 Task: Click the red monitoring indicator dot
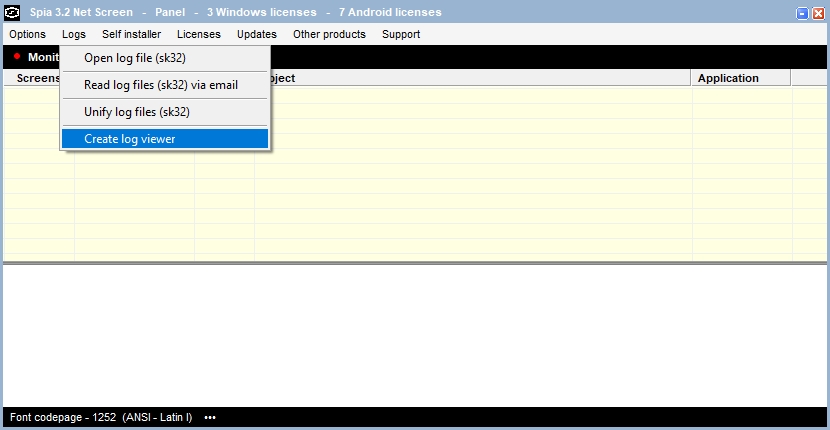click(17, 56)
